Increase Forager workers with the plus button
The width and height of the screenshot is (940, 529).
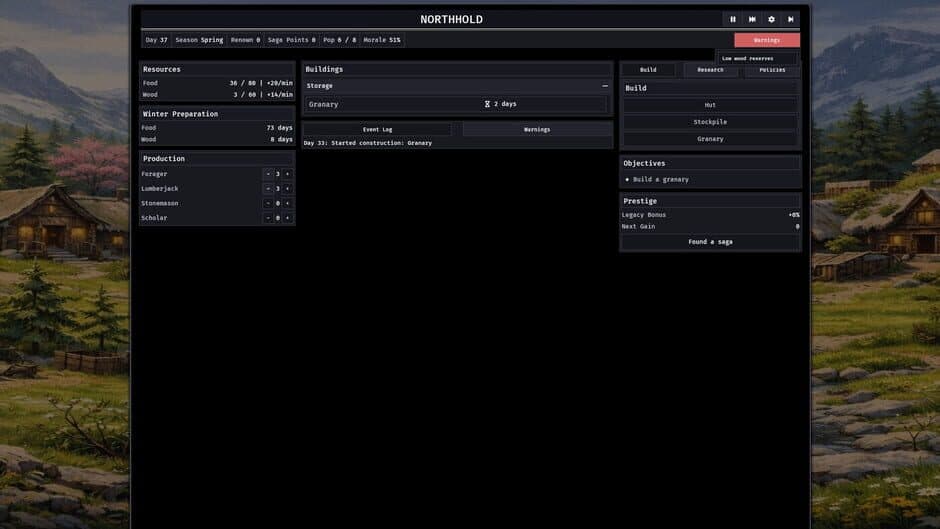tap(288, 174)
